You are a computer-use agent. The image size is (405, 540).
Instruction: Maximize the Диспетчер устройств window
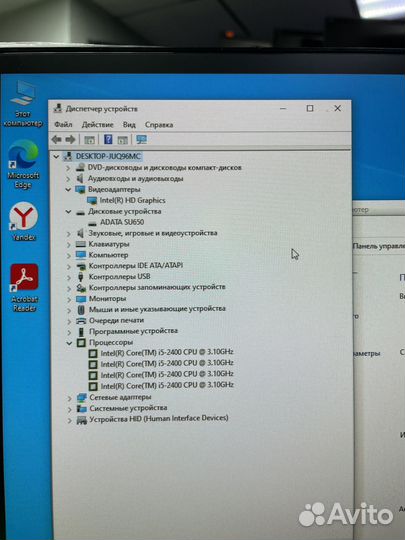[310, 108]
